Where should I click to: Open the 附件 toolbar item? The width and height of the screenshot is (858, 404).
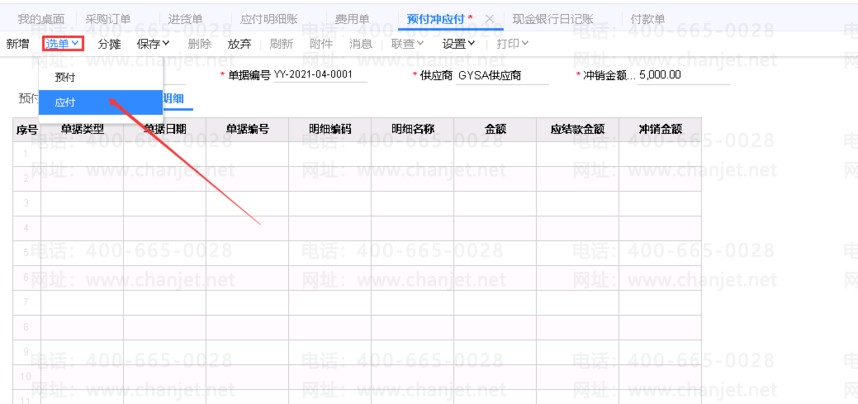[321, 44]
